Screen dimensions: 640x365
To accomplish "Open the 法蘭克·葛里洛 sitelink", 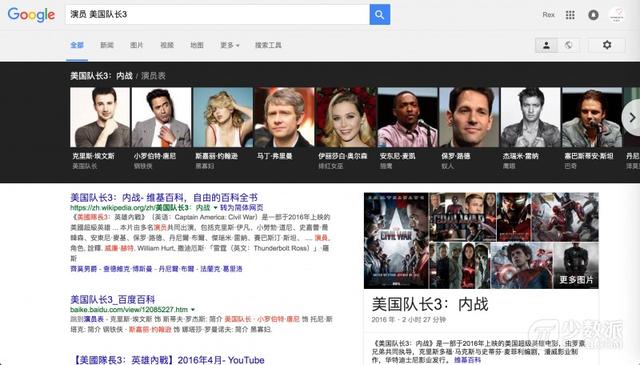I will (221, 269).
